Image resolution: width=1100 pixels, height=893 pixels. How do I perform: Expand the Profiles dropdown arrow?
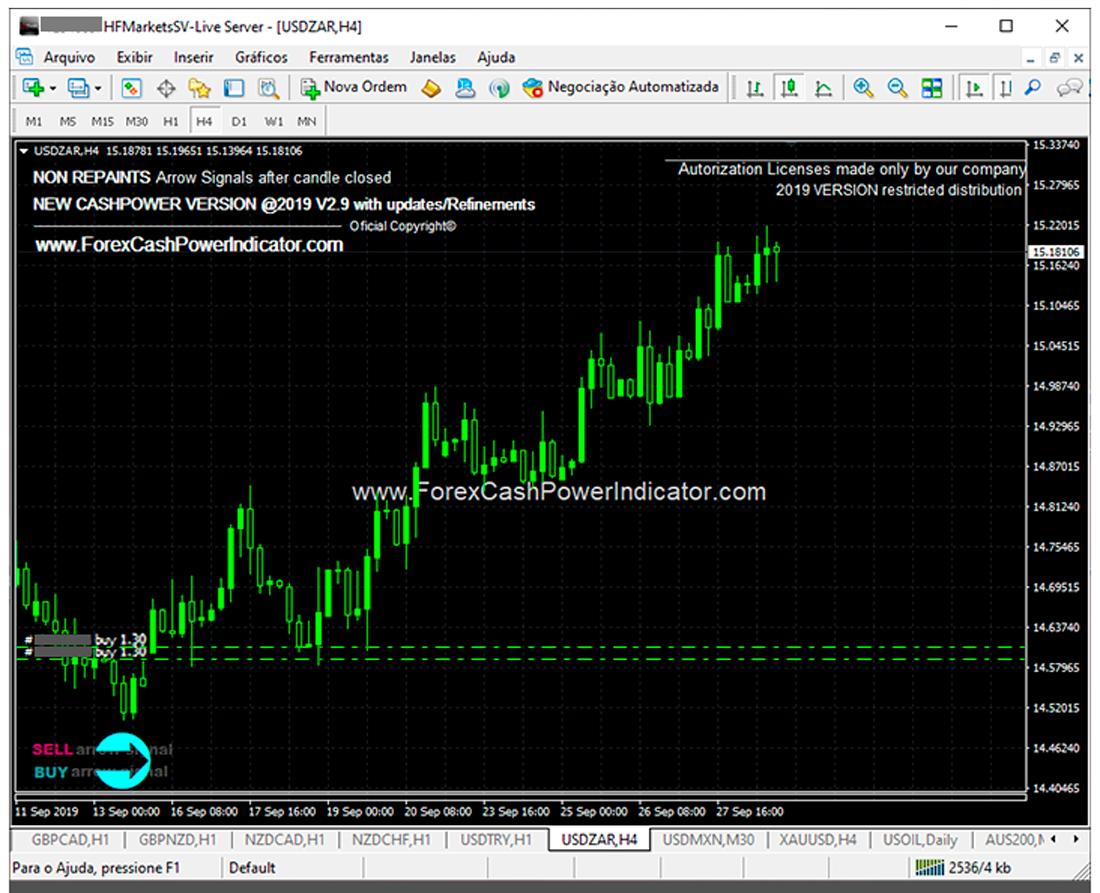[x=98, y=88]
